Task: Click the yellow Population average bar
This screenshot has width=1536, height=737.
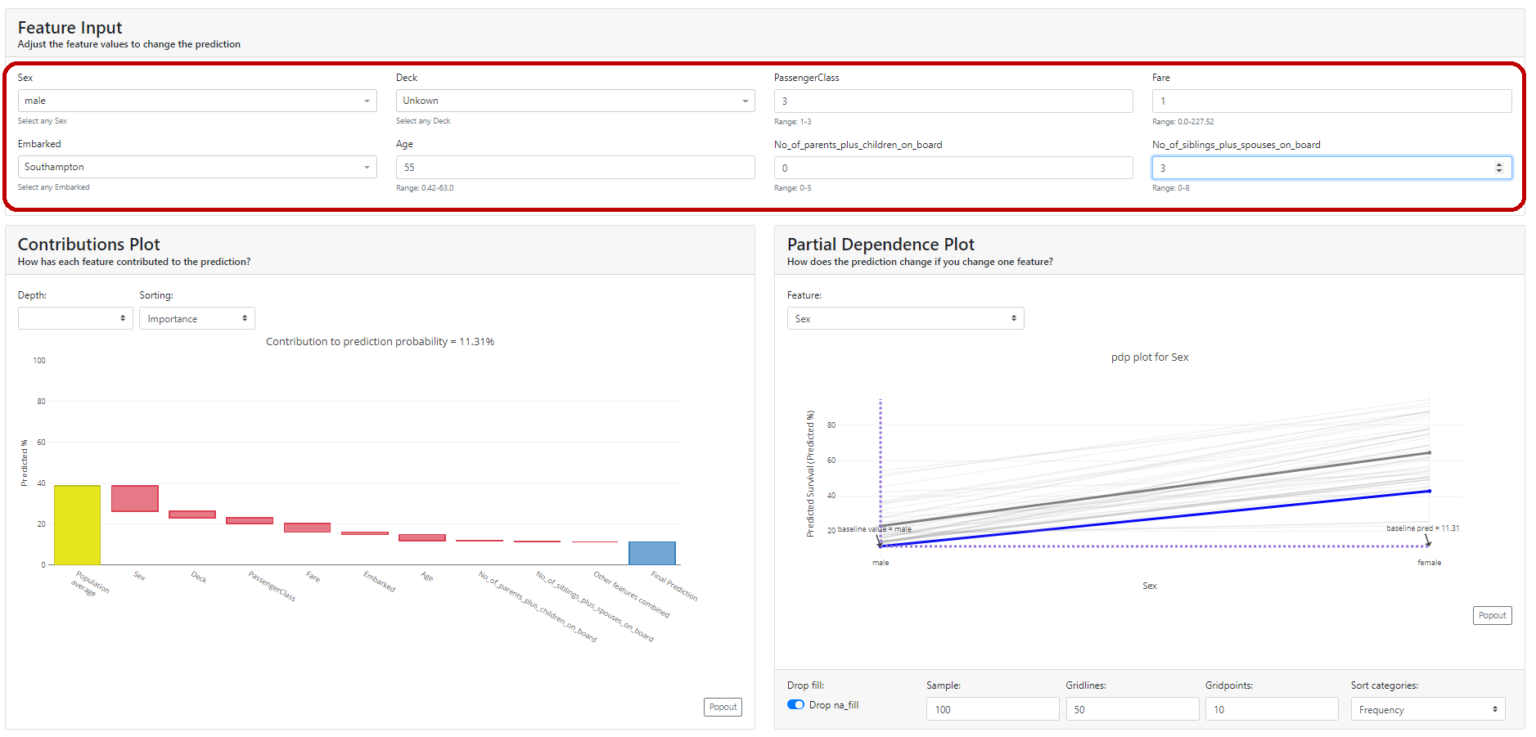Action: 77,525
